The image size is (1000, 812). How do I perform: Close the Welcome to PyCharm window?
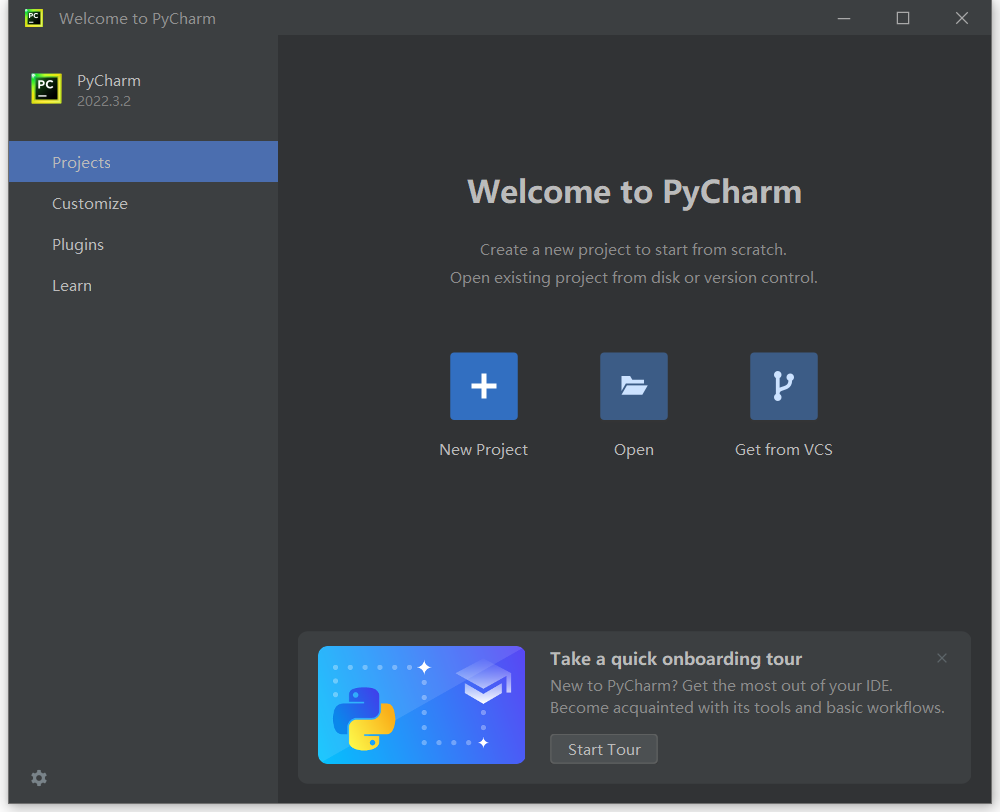click(962, 18)
